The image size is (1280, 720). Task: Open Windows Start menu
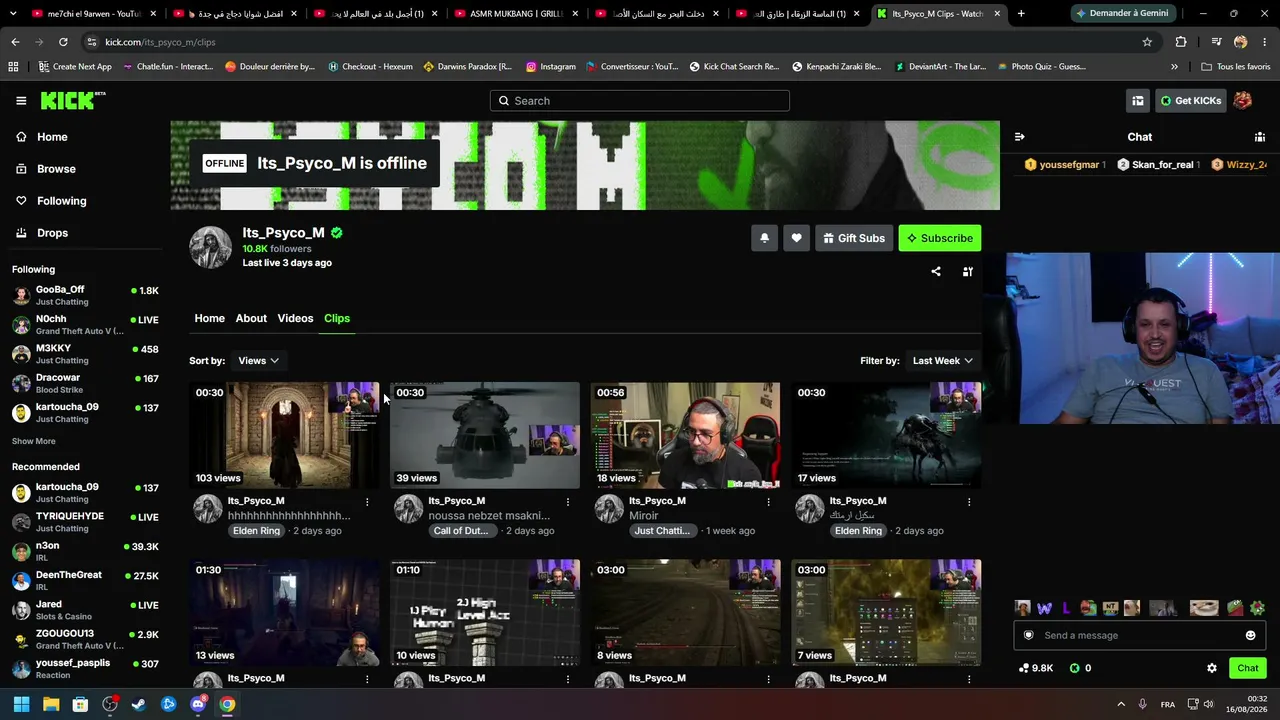point(21,704)
